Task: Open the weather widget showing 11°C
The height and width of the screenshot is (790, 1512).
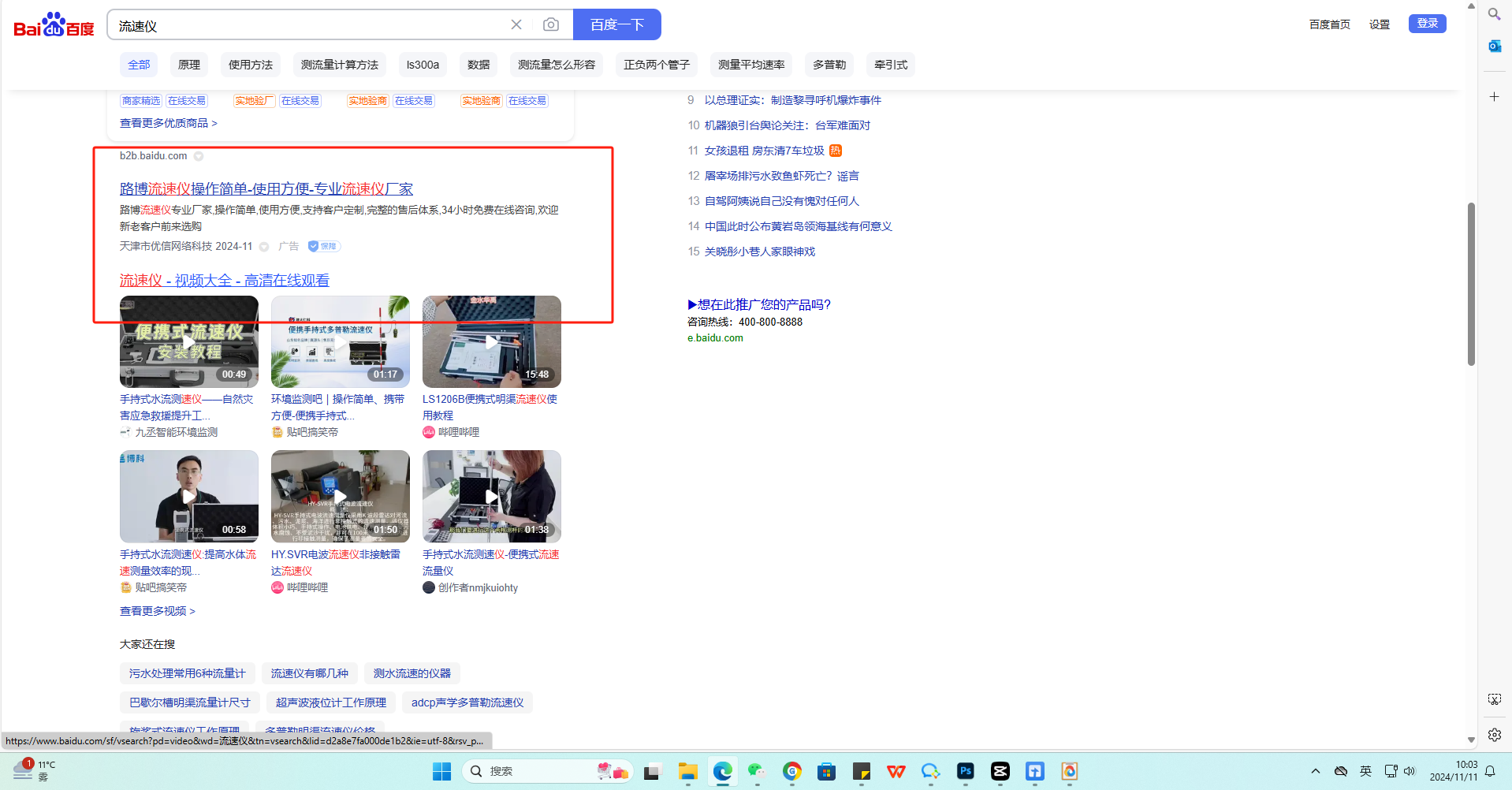Action: click(34, 770)
